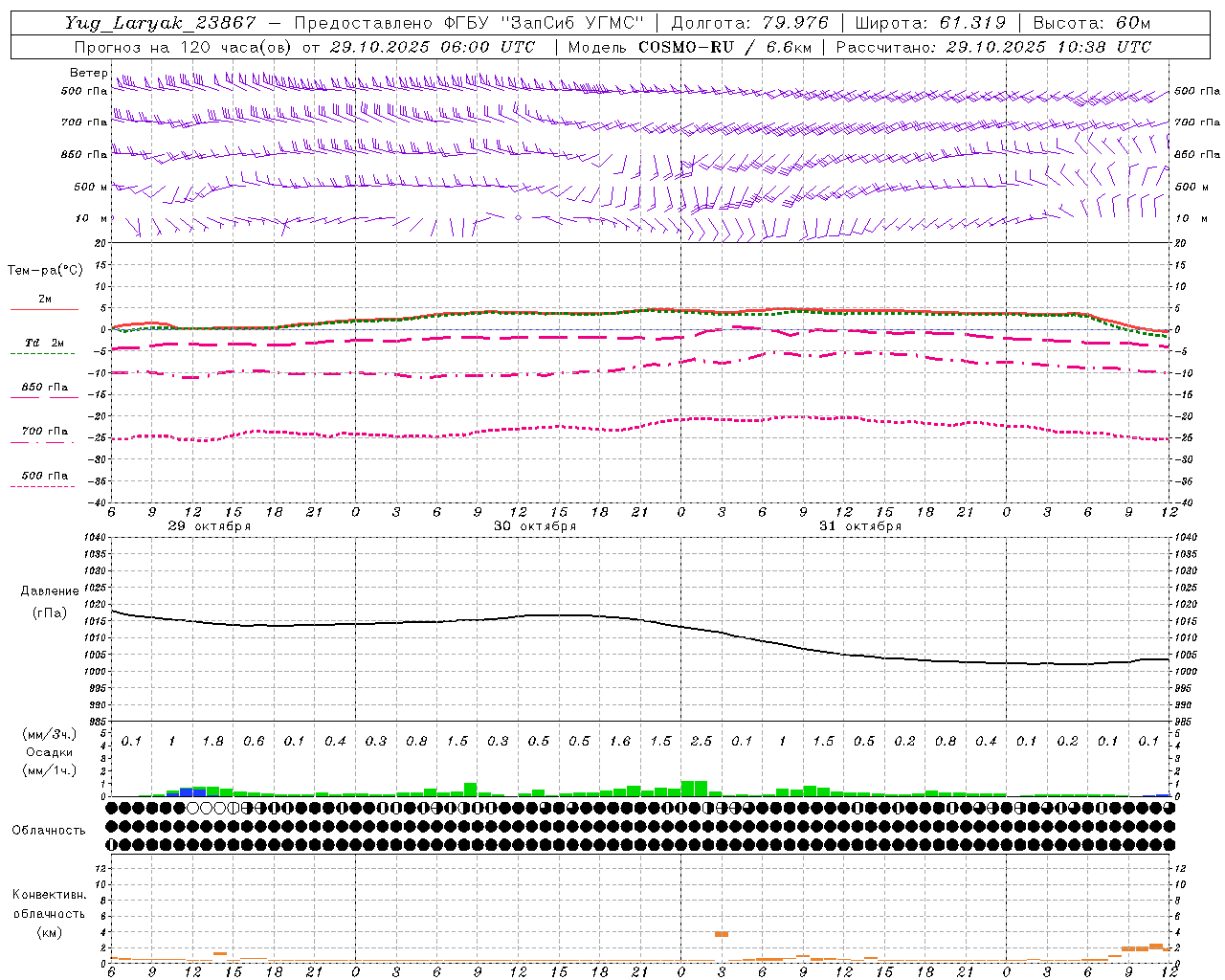Click the 30 октября date label
This screenshot has width=1225, height=980.
(535, 526)
